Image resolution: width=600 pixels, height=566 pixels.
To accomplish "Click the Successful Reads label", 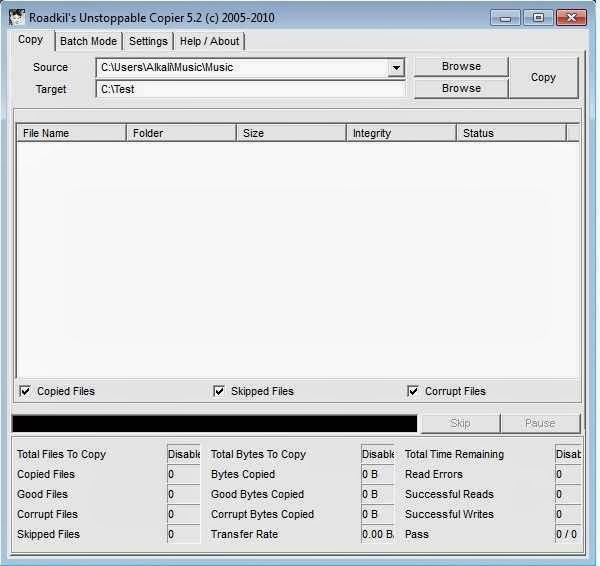I will click(x=449, y=494).
